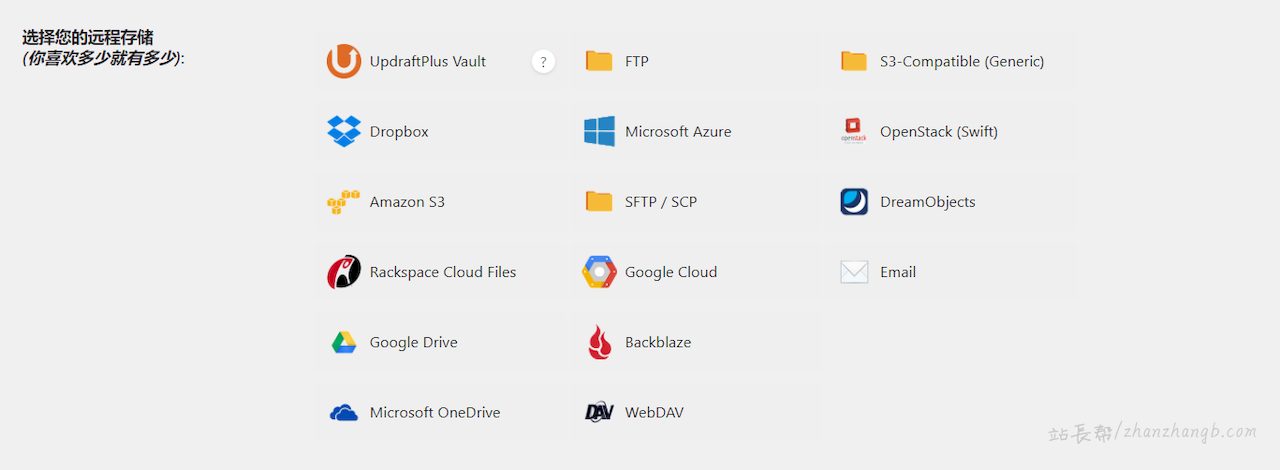
Task: Click the OpenStack Swift logo icon
Action: coord(854,131)
